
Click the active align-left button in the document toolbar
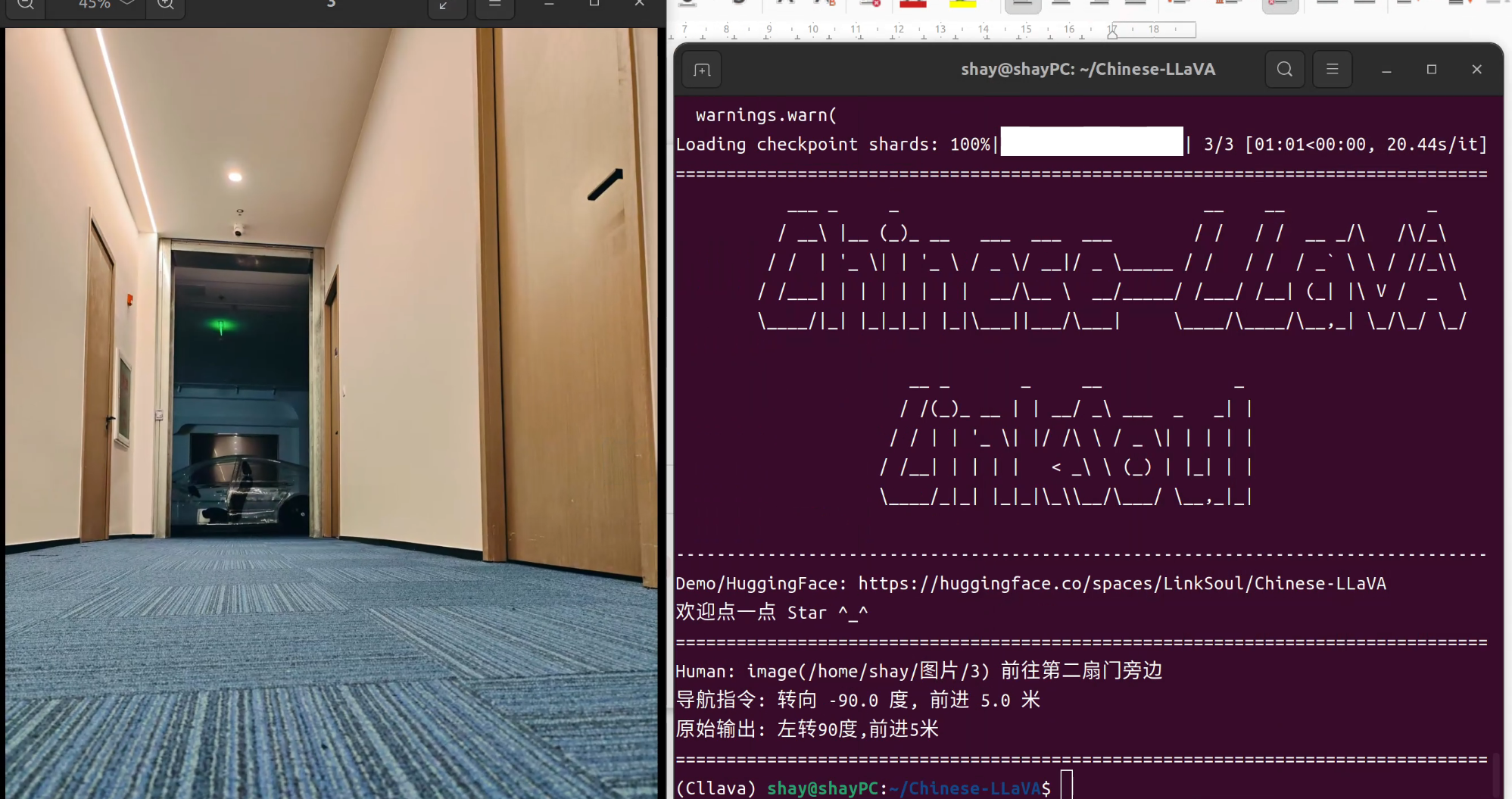(x=1023, y=5)
